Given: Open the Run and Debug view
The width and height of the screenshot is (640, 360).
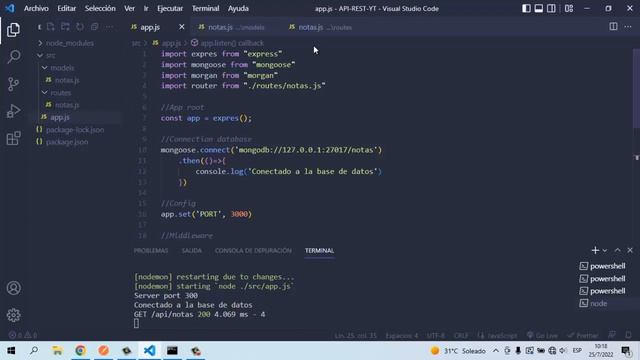Looking at the screenshot, I should (13, 111).
